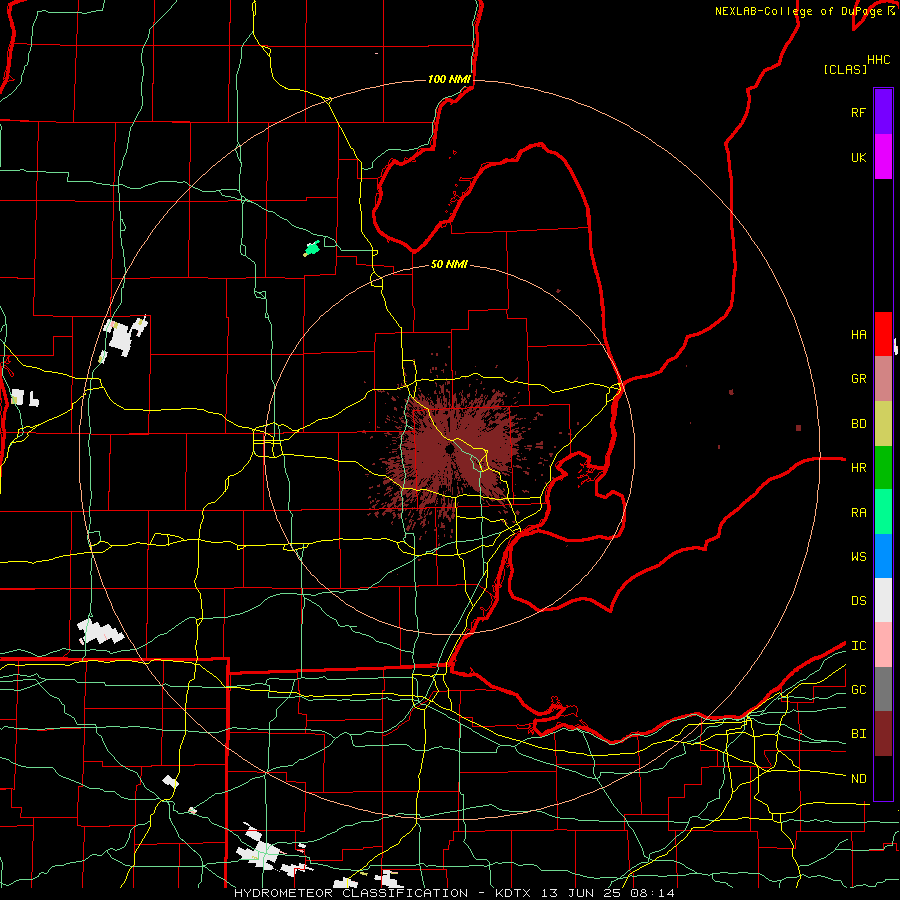Click the RA legend label
This screenshot has width=900, height=900.
(858, 512)
